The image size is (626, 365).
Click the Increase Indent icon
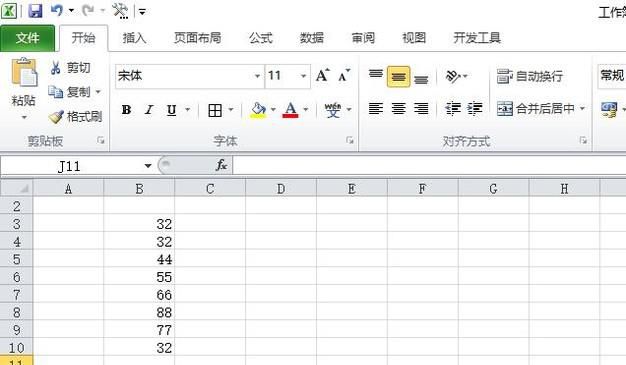coord(475,109)
